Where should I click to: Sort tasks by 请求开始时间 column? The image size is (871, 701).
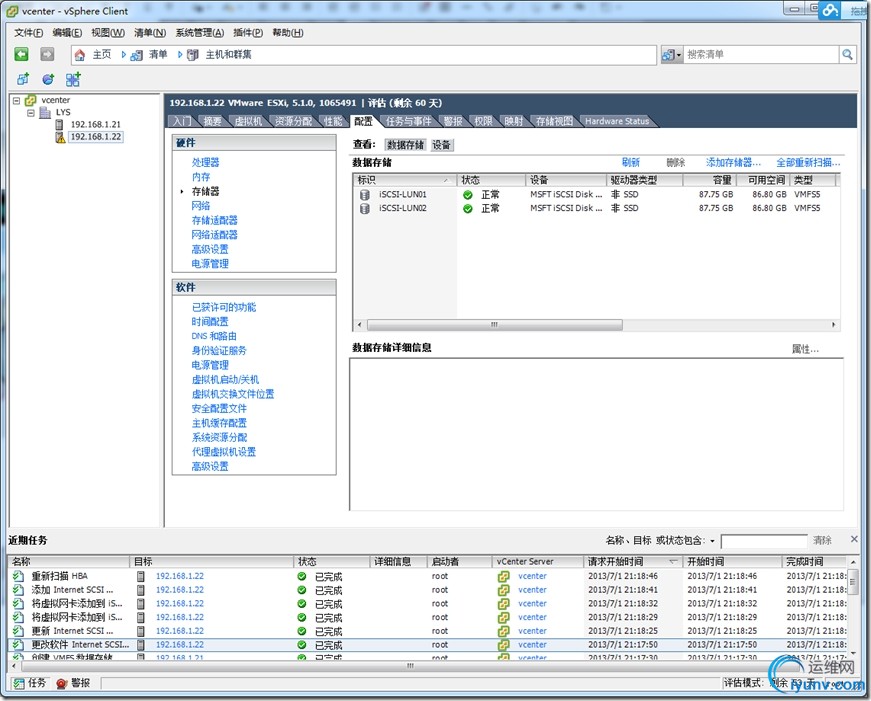coord(633,562)
